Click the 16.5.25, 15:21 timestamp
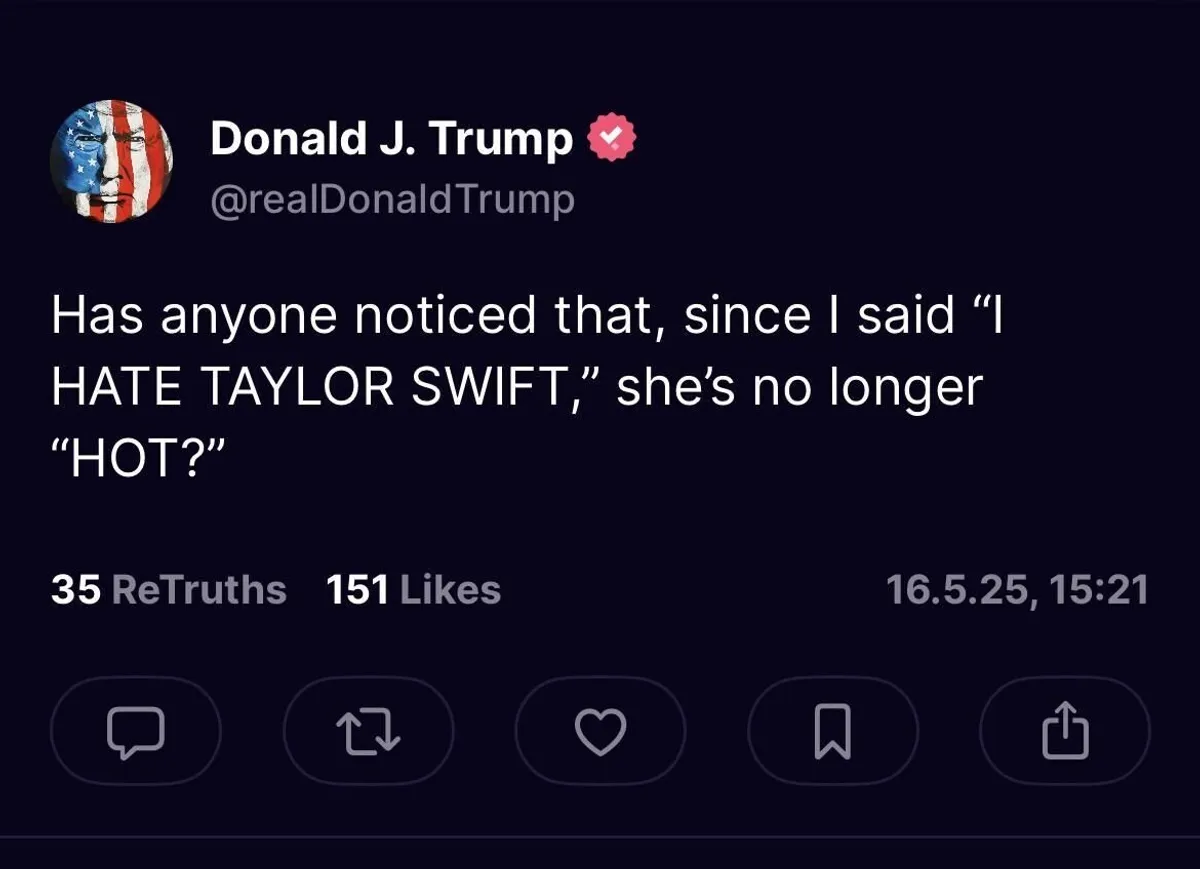This screenshot has height=869, width=1200. (x=1017, y=590)
